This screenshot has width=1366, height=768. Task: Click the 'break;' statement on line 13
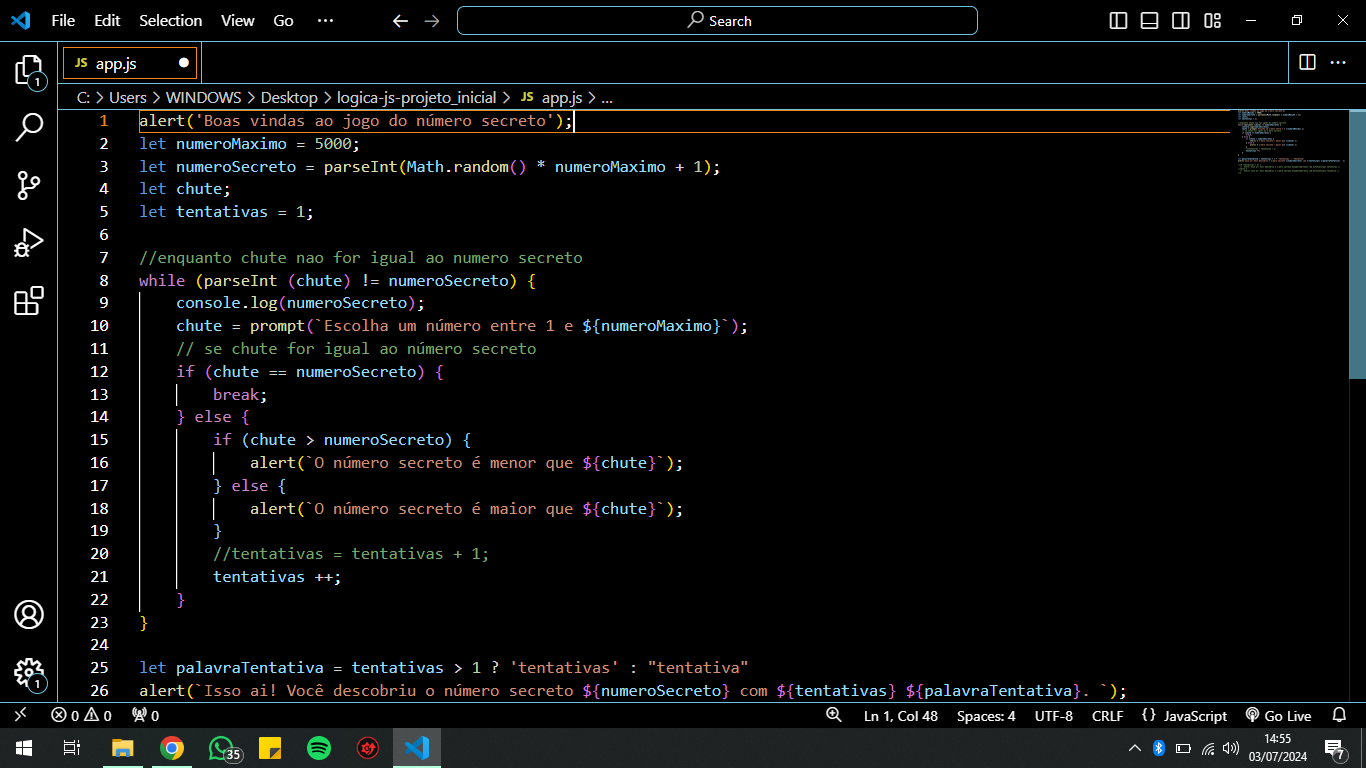pos(240,394)
